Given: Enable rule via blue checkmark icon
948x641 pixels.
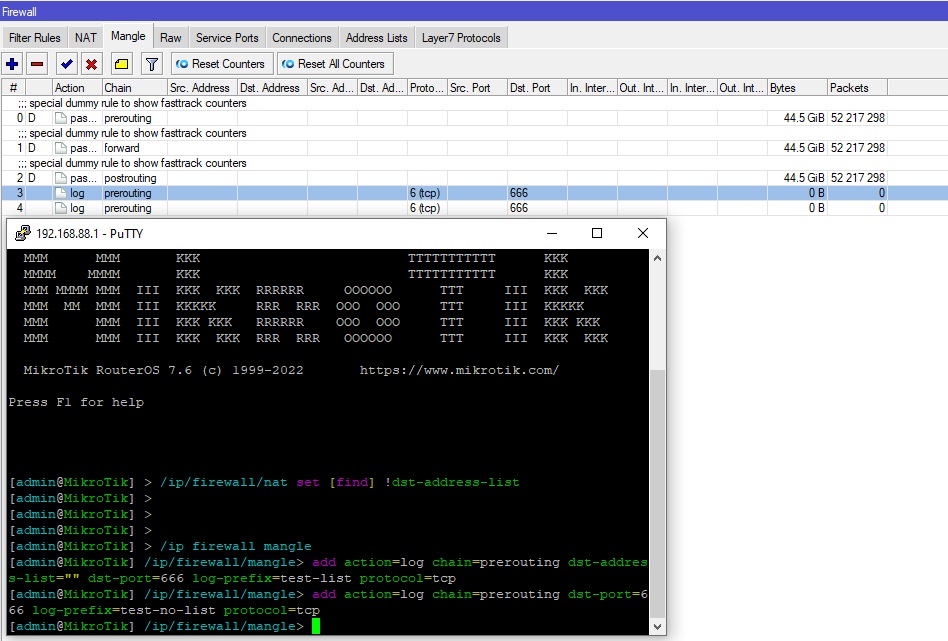Looking at the screenshot, I should (x=67, y=63).
